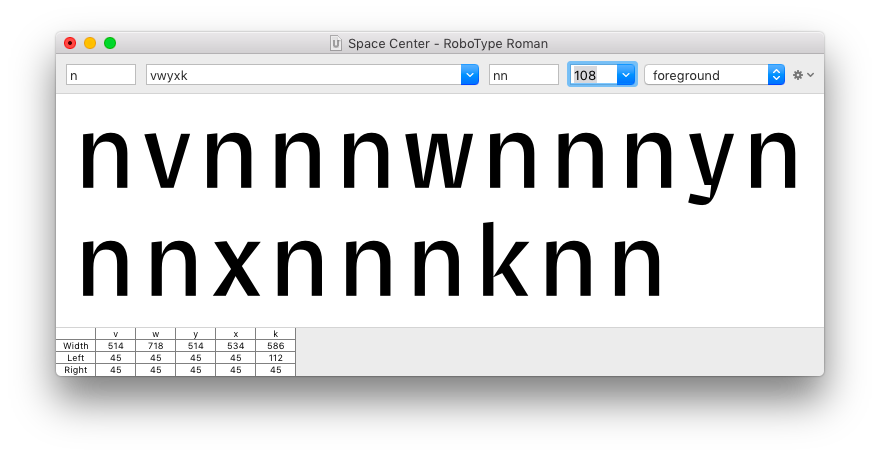Click the Width value 718 for w
Viewport: 880px width, 456px height.
coord(155,346)
